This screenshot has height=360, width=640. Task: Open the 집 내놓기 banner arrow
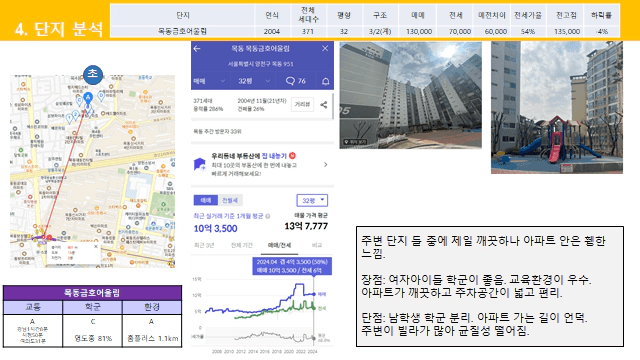coord(325,164)
